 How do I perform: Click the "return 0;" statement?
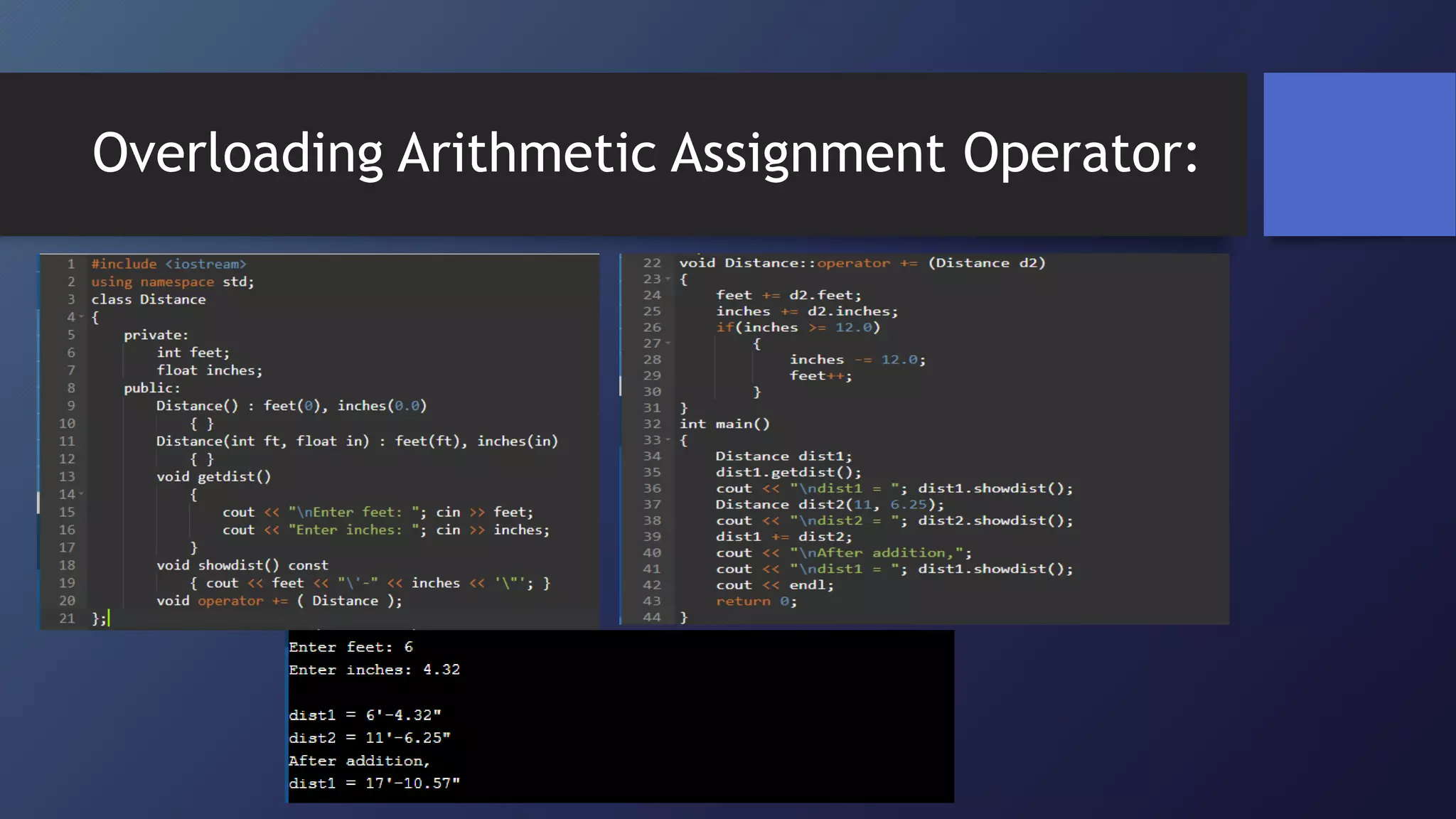(x=756, y=601)
